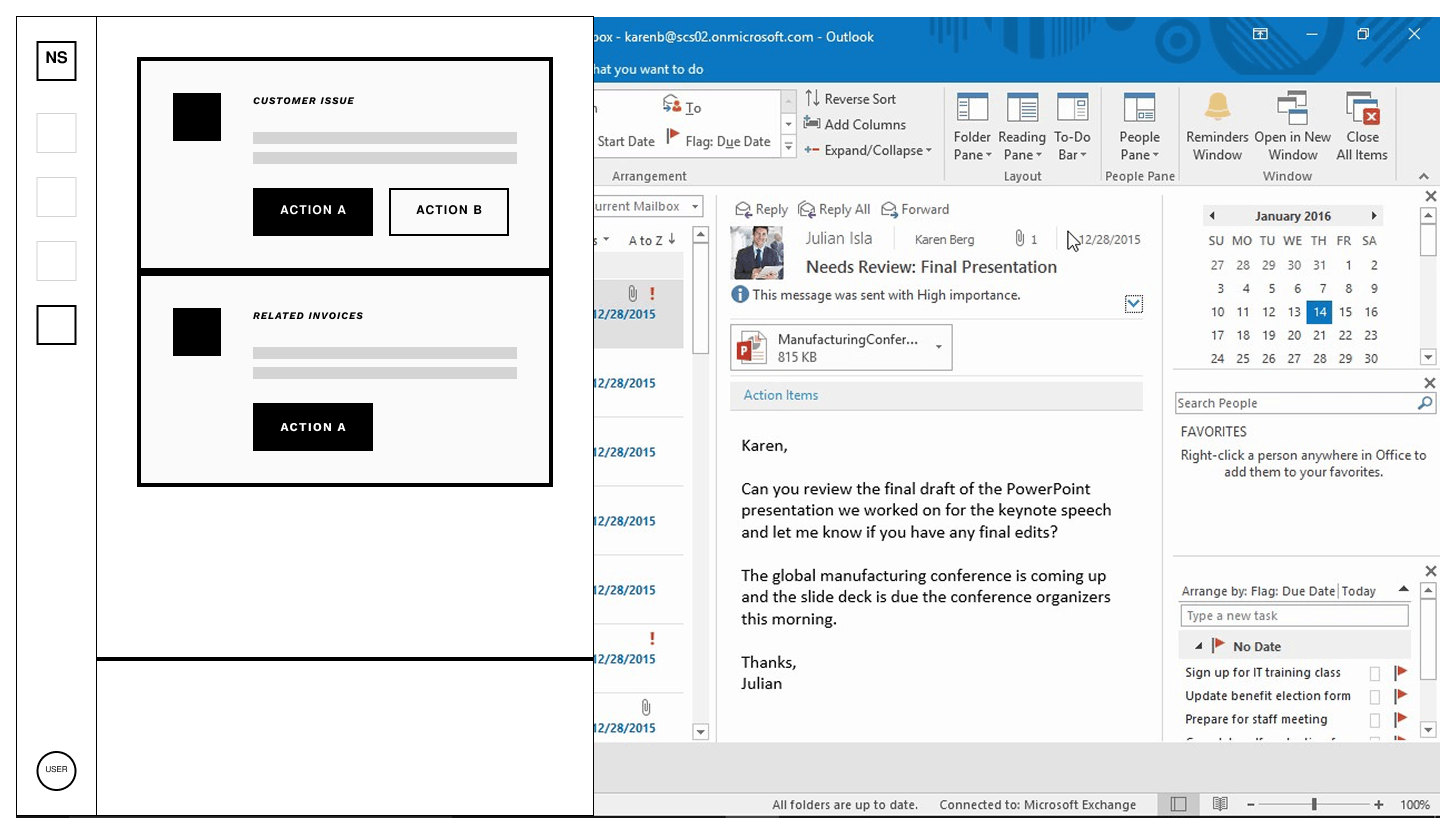The image size is (1440, 832).
Task: Open task Prepare for staff meeting
Action: (1256, 719)
